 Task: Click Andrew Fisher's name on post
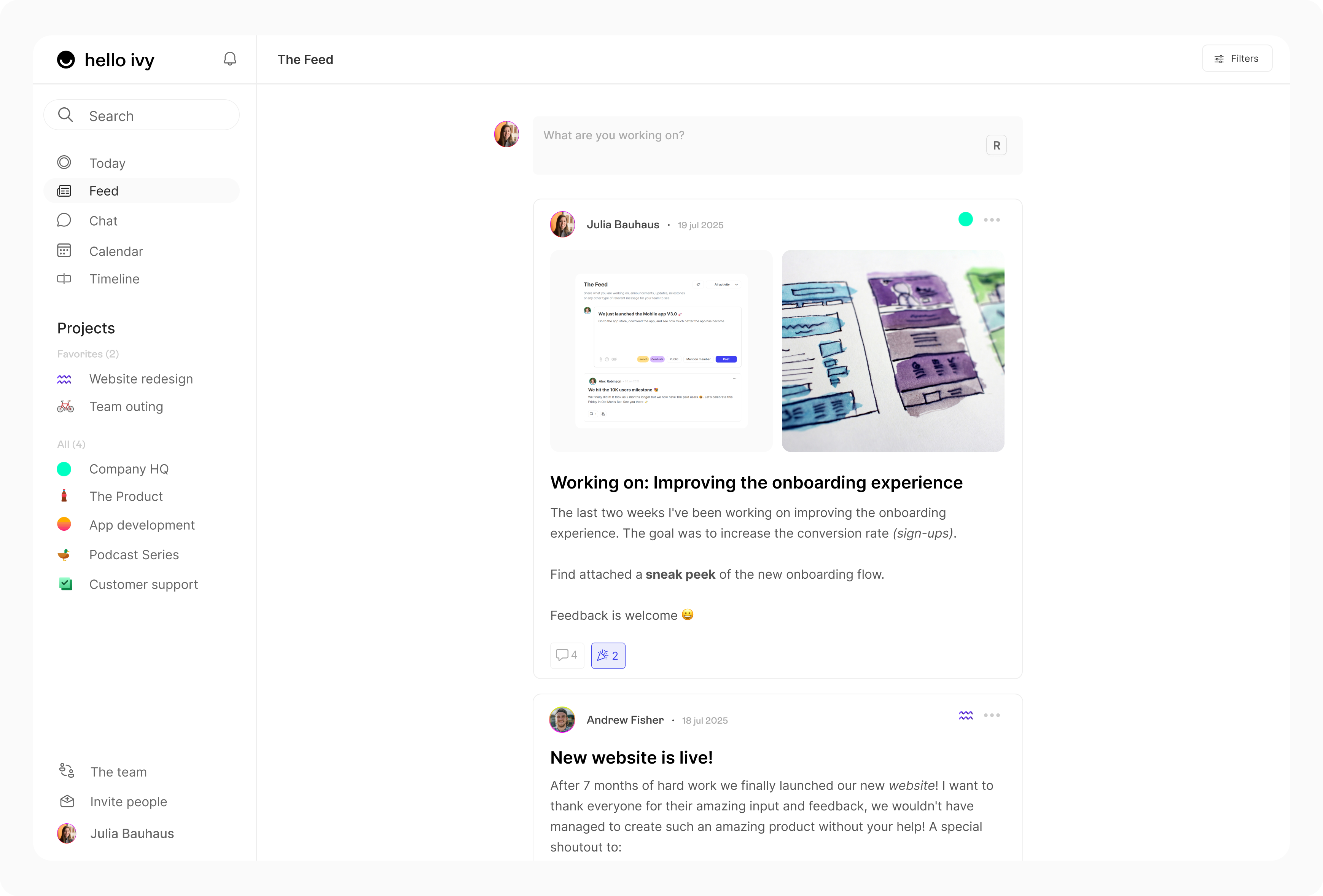625,719
